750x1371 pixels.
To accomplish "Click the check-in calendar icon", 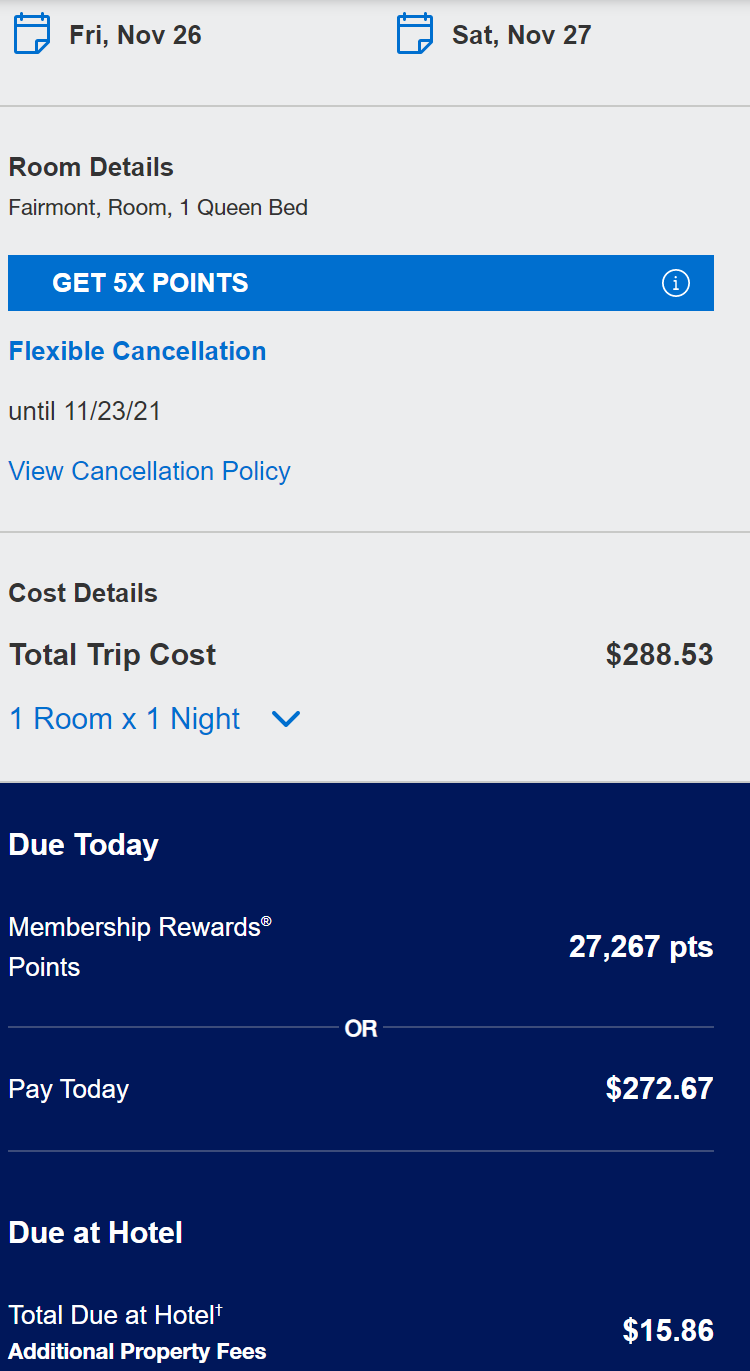I will click(x=31, y=34).
